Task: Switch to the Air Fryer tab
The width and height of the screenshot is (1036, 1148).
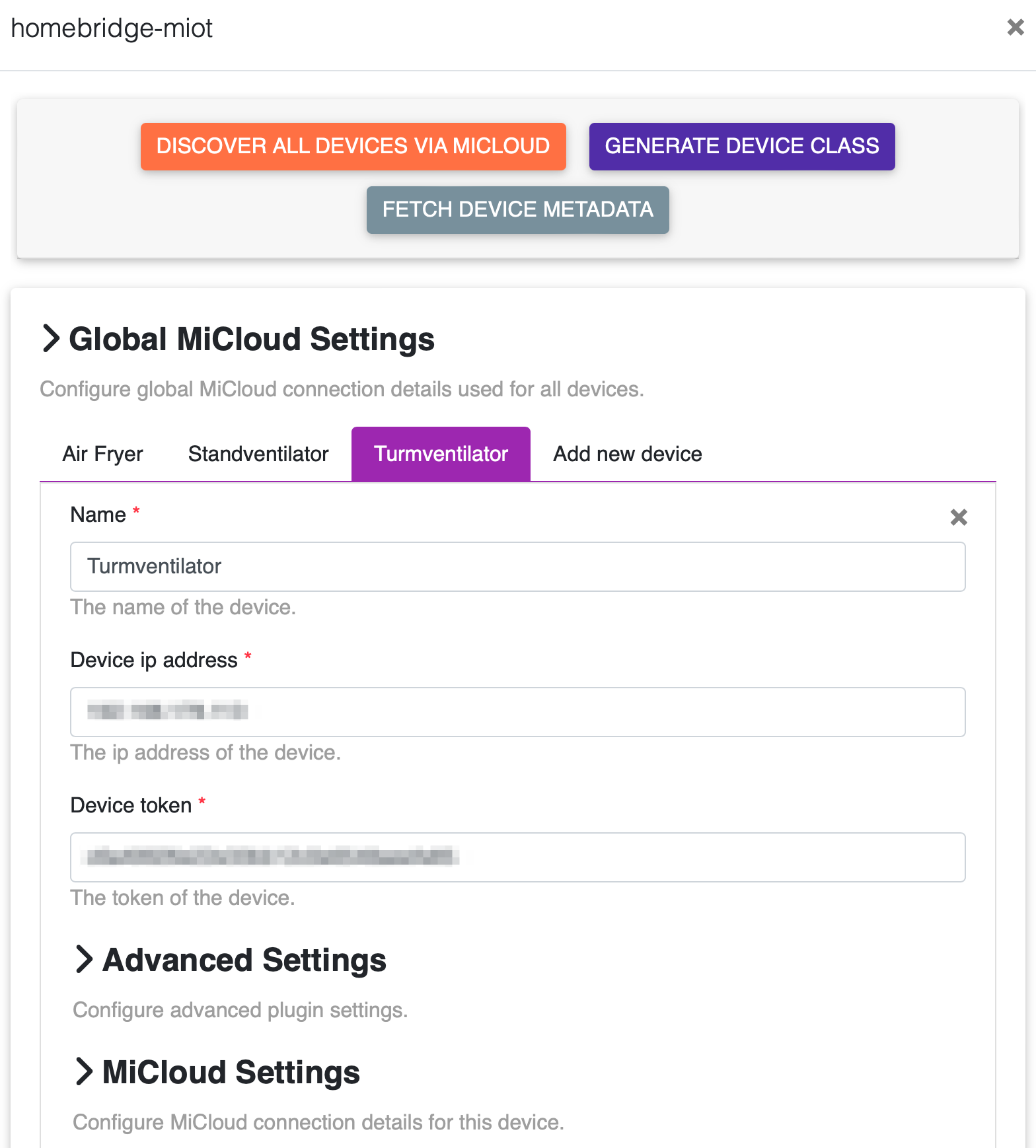Action: point(102,454)
